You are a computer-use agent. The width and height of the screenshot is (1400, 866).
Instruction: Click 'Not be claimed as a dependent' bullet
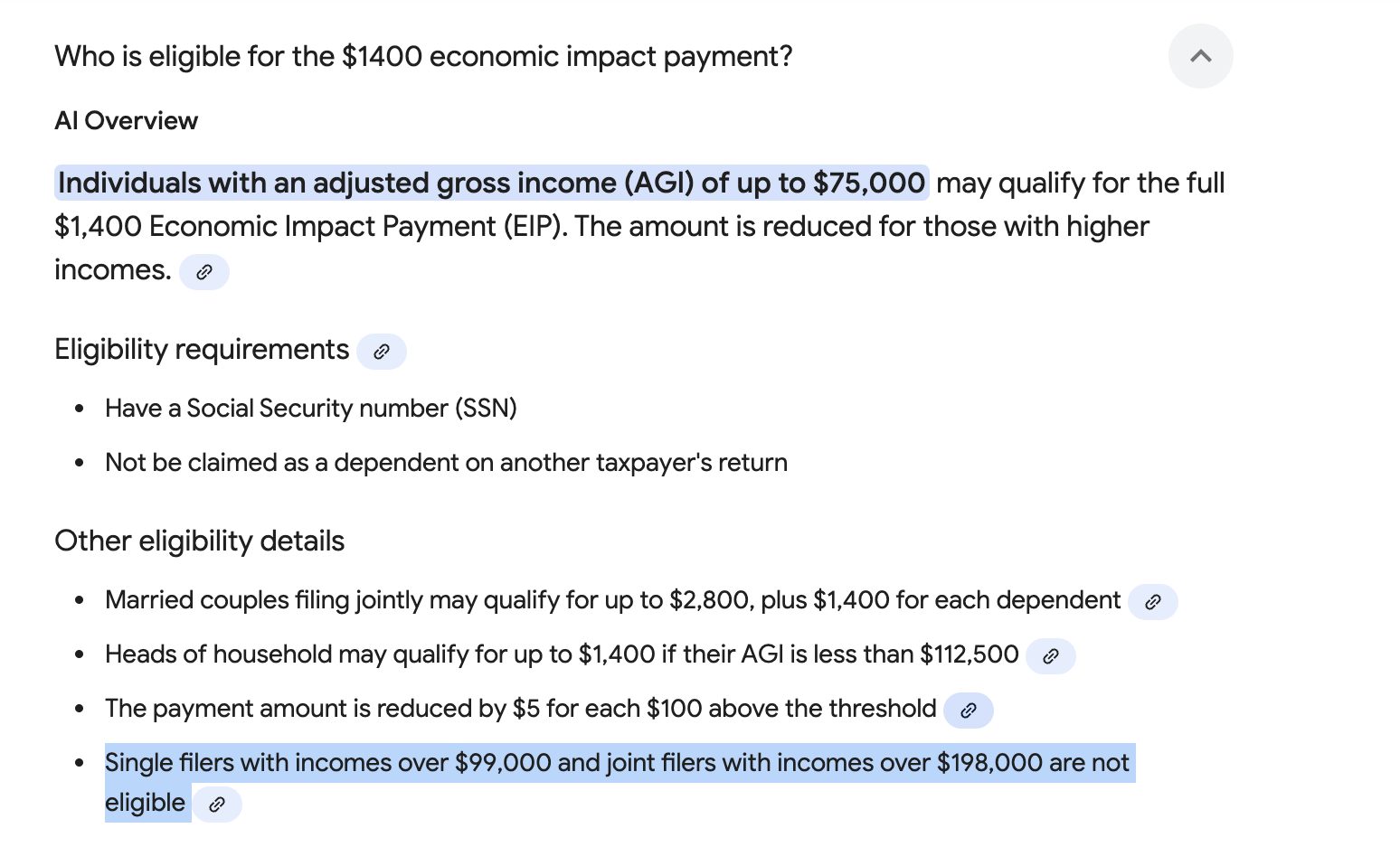(446, 463)
